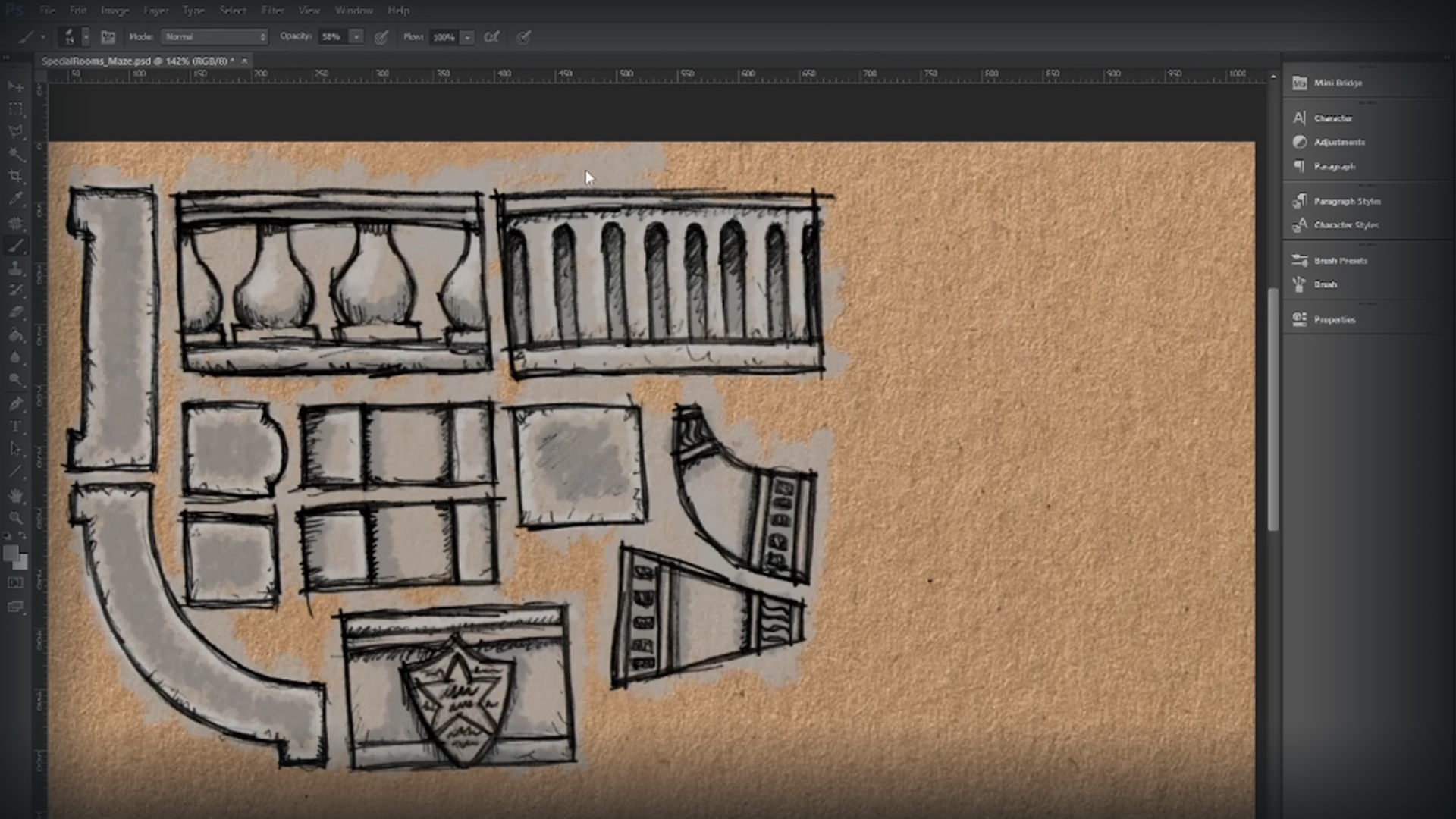The width and height of the screenshot is (1456, 819).
Task: Open the Character panel
Action: (x=1338, y=118)
